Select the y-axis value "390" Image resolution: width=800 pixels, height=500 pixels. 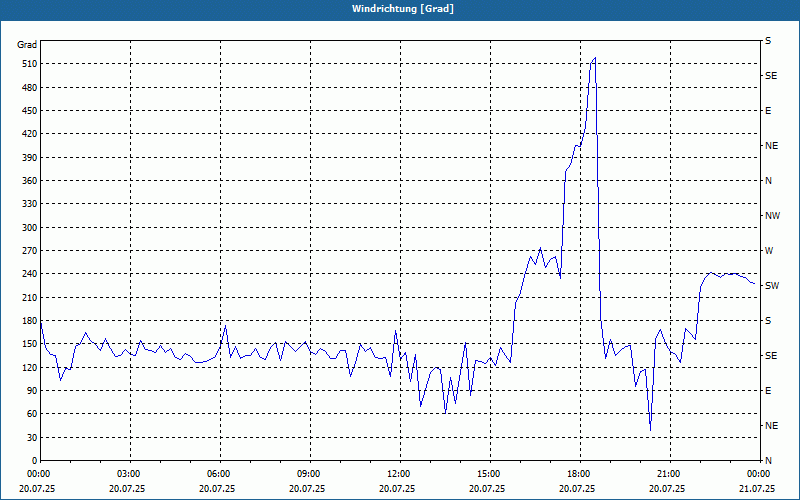tap(30, 158)
